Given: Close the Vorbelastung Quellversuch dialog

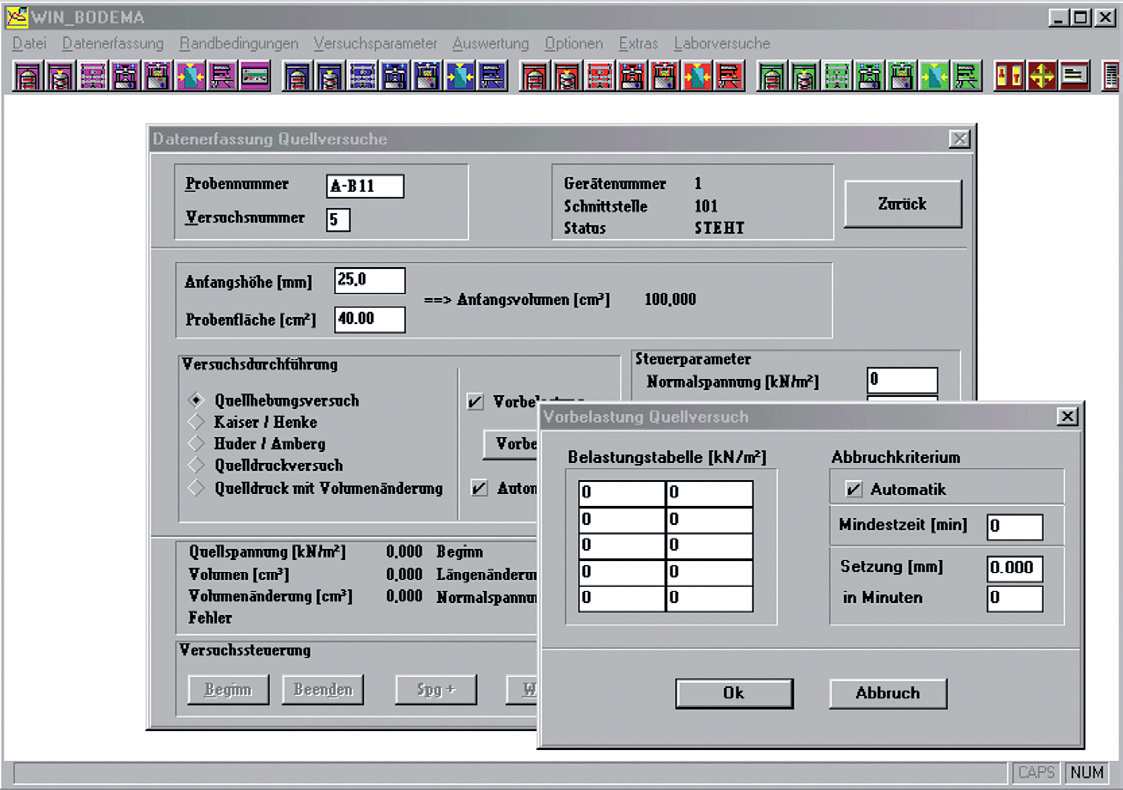Looking at the screenshot, I should click(x=1067, y=416).
